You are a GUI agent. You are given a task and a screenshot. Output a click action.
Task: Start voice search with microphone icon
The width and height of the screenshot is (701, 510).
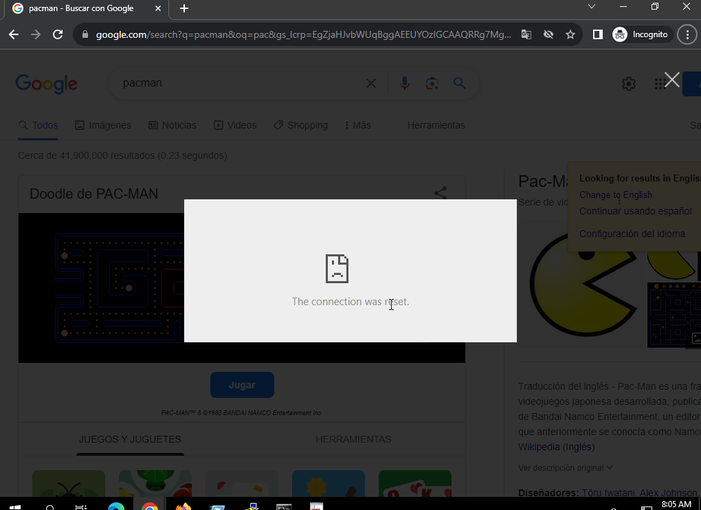(x=405, y=83)
